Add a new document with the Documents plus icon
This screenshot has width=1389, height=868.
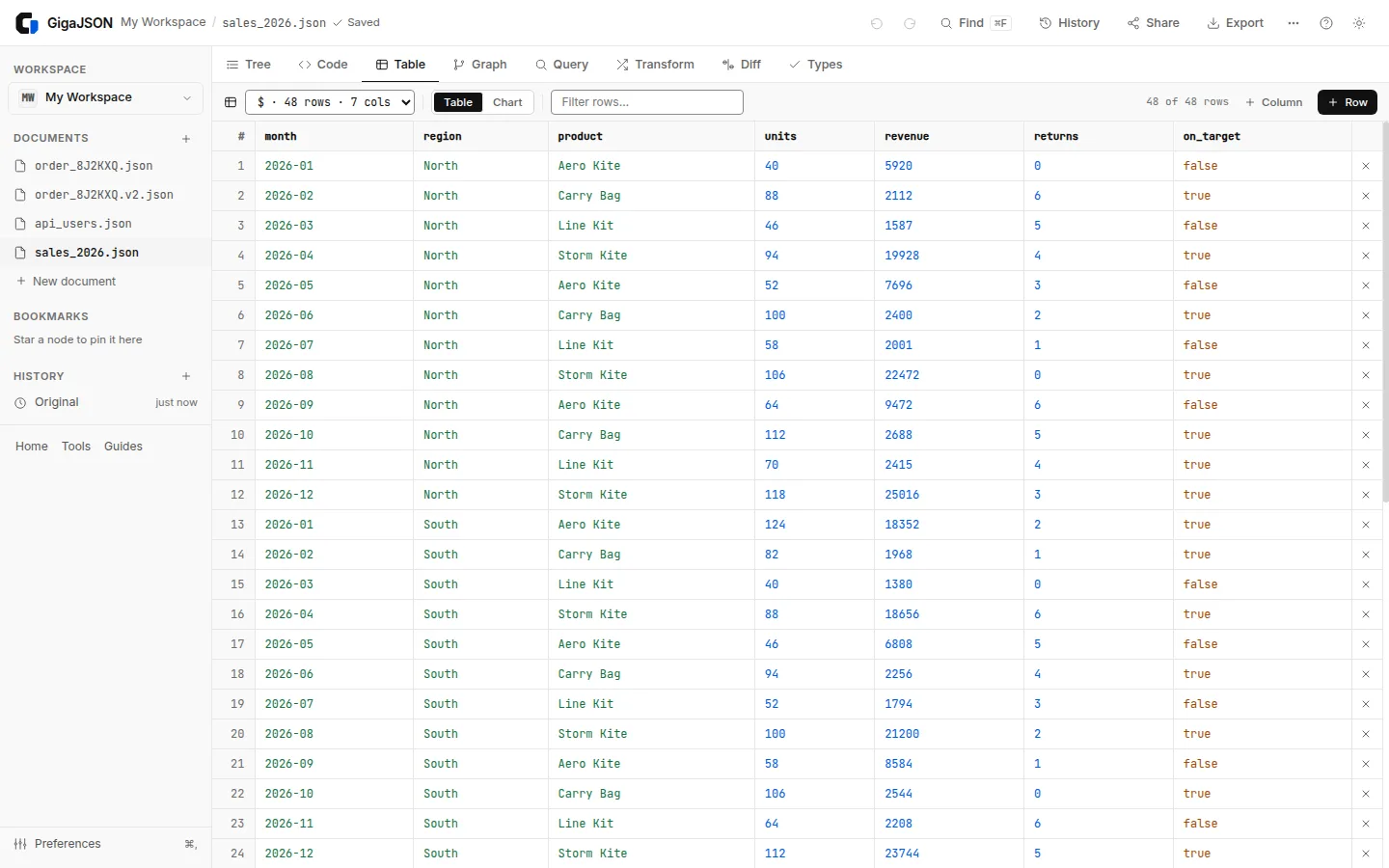point(186,139)
